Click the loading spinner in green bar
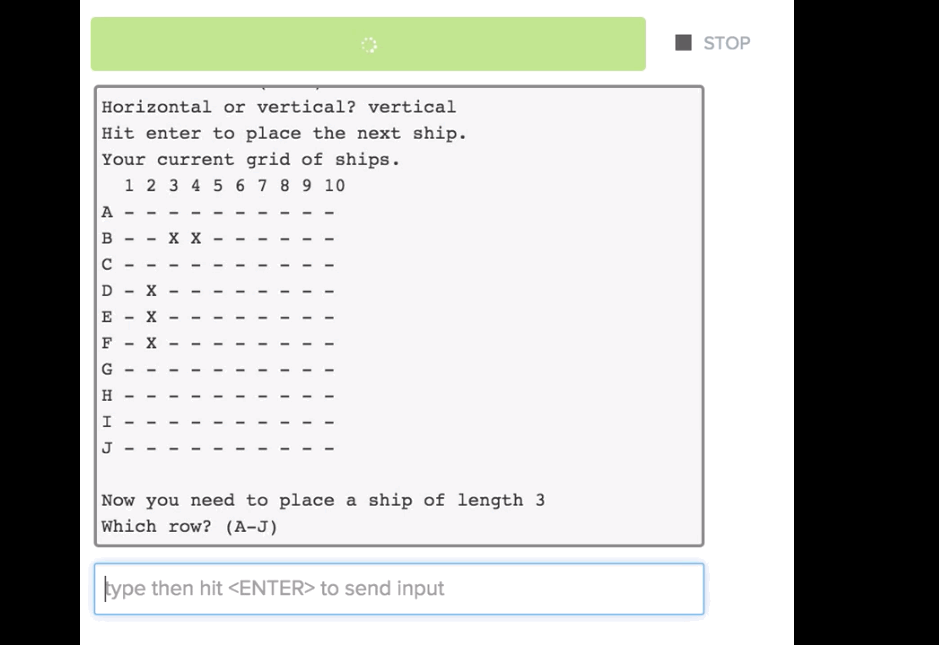The width and height of the screenshot is (939, 645). (x=369, y=44)
